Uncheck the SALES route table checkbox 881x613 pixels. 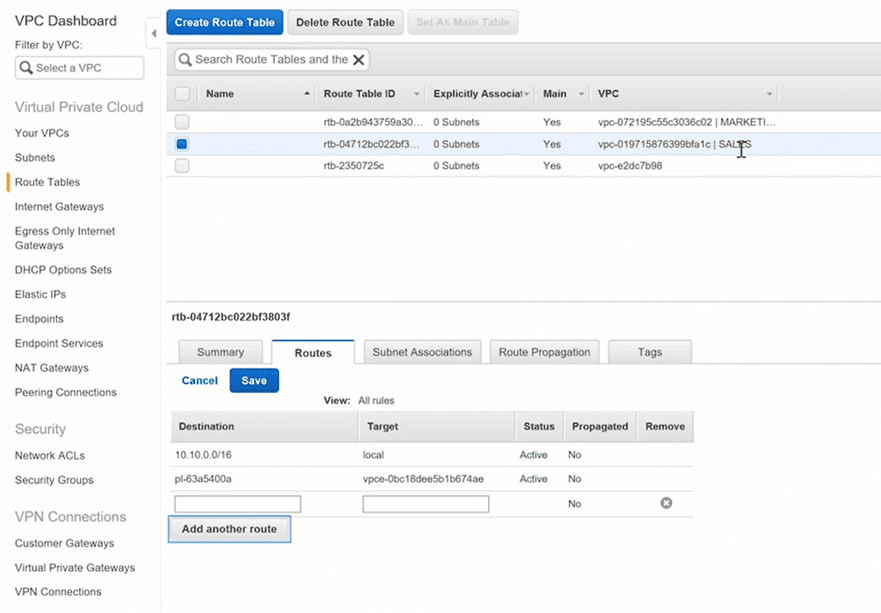pyautogui.click(x=182, y=144)
